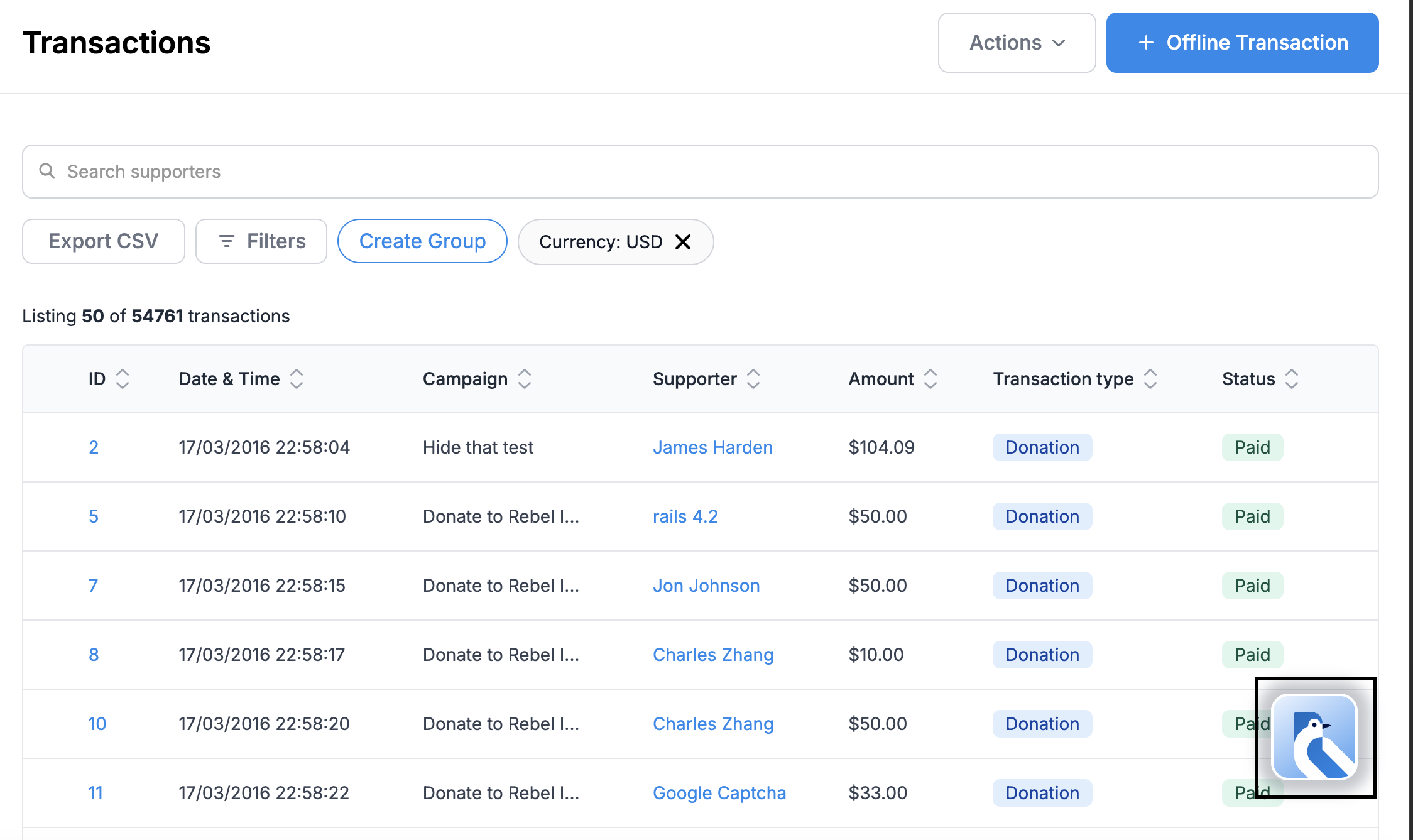Click the Hide that test campaign cell
Screen dimensions: 1413x840
[x=478, y=447]
